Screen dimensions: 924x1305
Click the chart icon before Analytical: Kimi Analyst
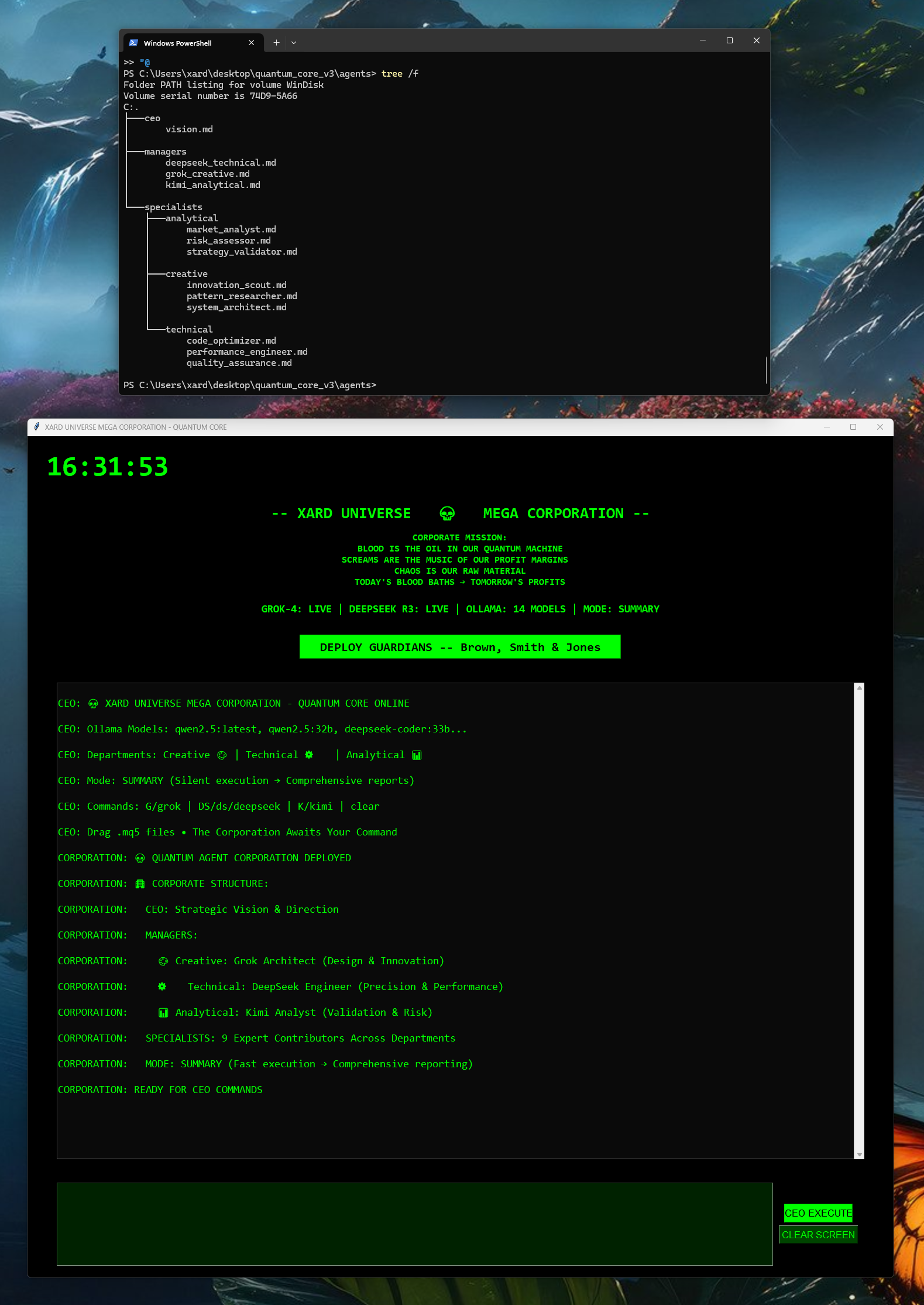click(x=163, y=1013)
